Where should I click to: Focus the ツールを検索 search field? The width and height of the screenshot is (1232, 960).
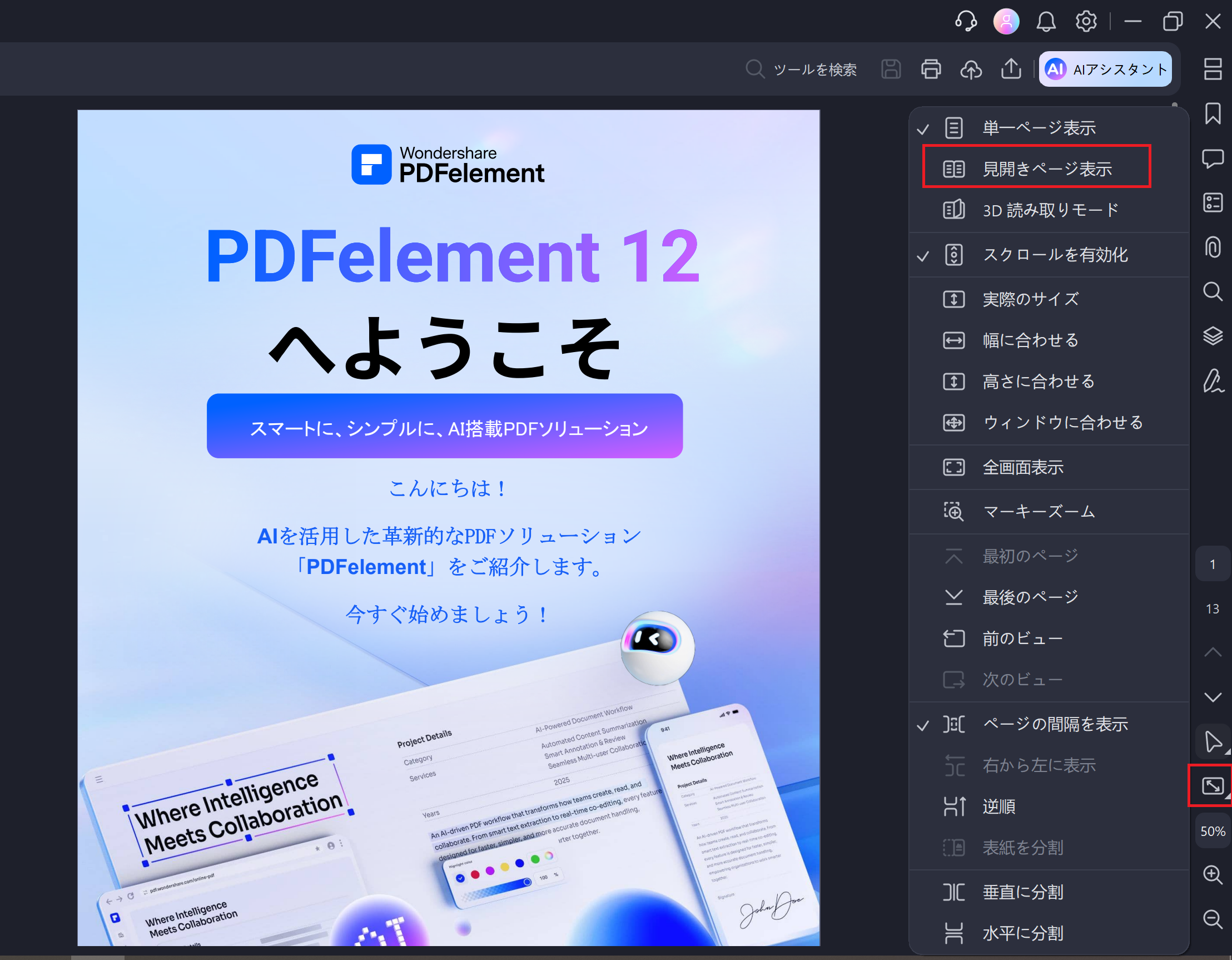click(x=801, y=70)
